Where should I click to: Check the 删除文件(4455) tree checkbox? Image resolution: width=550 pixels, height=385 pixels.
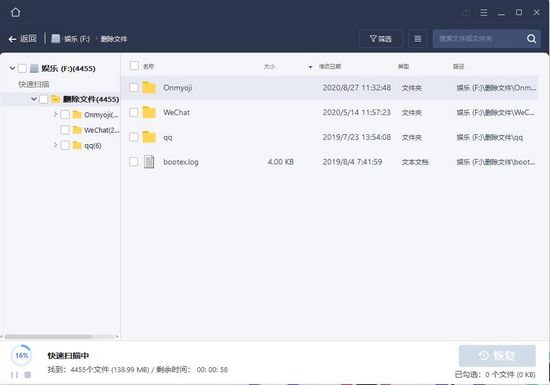43,99
